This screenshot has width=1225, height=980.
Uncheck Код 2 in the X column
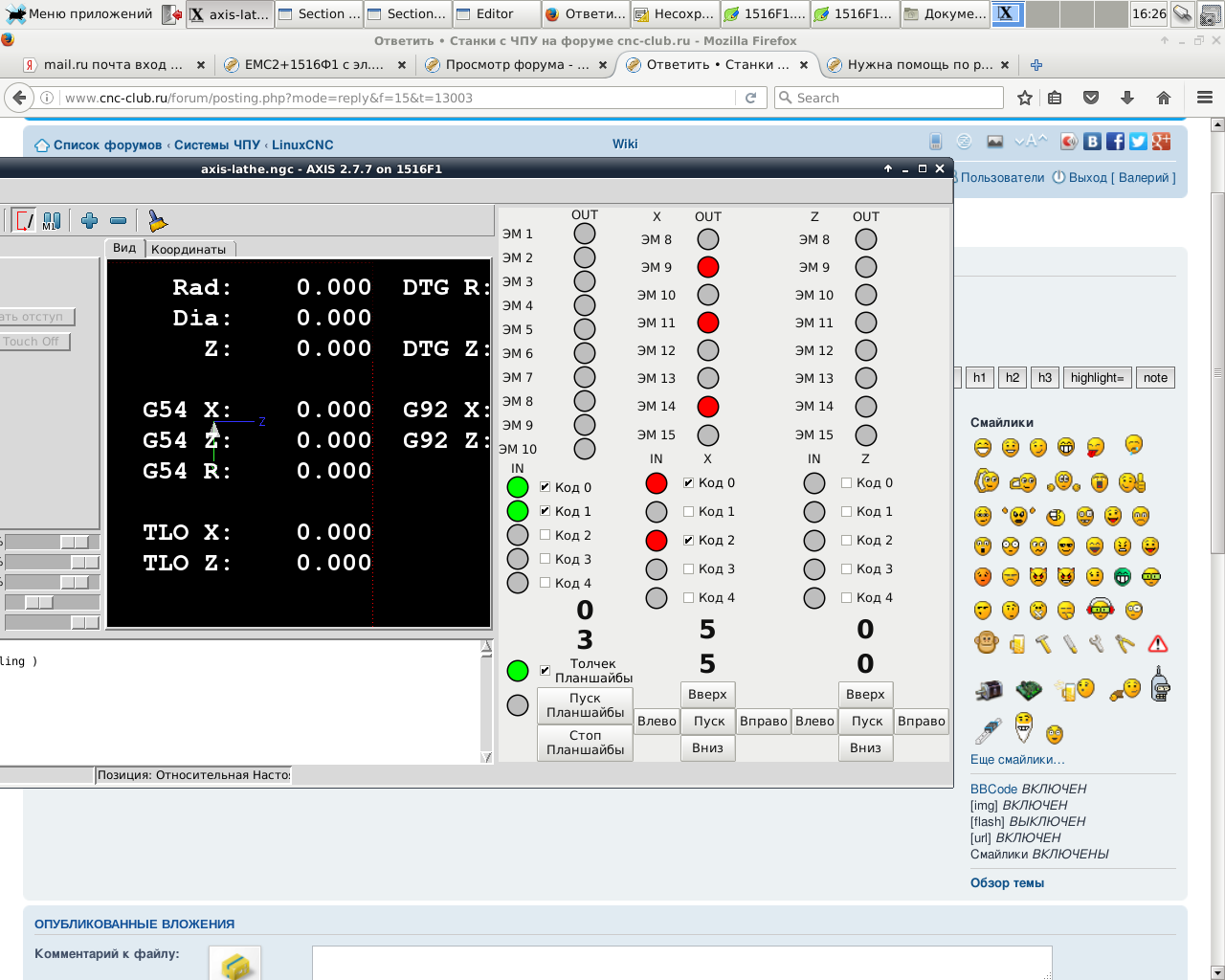(x=688, y=540)
